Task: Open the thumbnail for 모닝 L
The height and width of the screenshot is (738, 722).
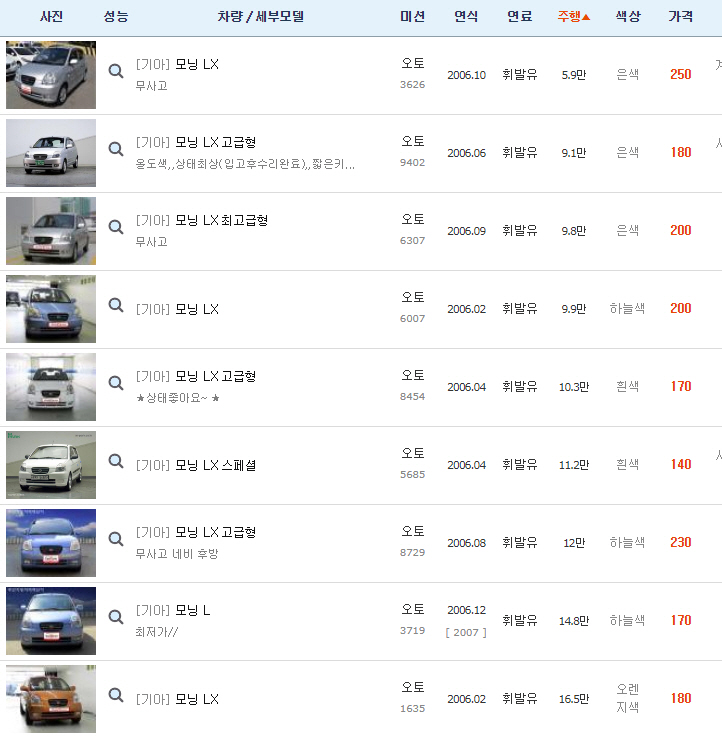Action: 51,621
